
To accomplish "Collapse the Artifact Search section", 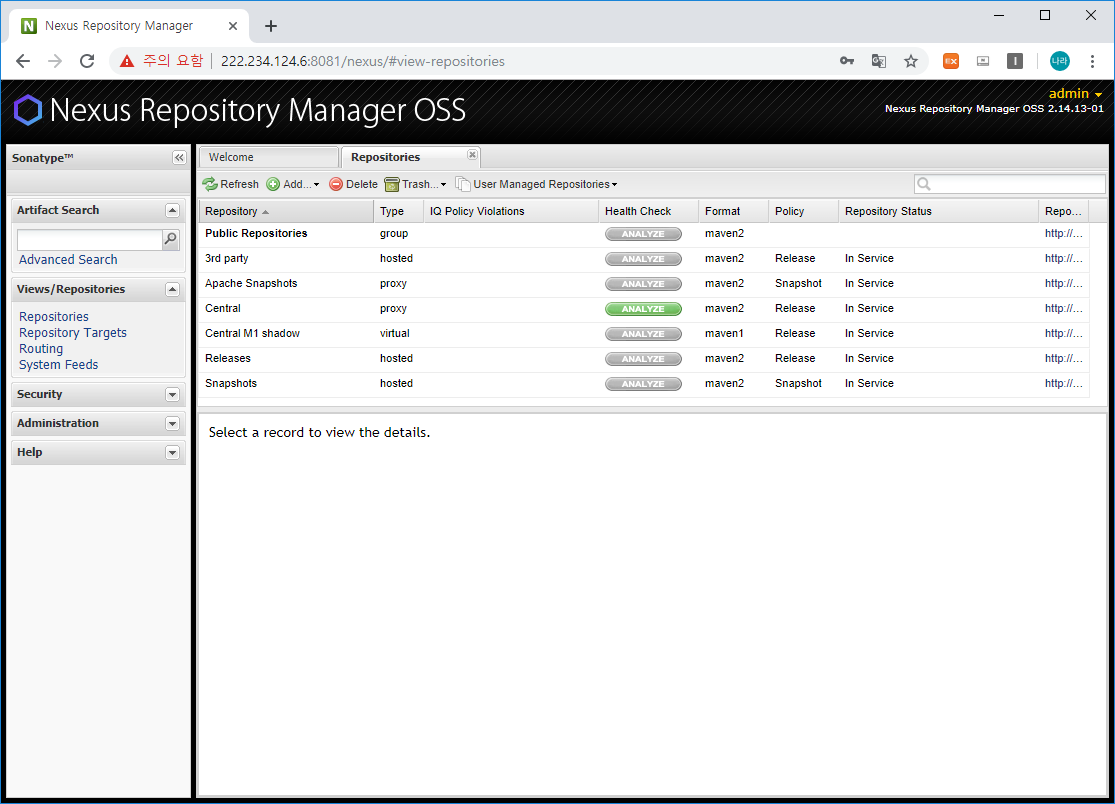I will pos(172,210).
